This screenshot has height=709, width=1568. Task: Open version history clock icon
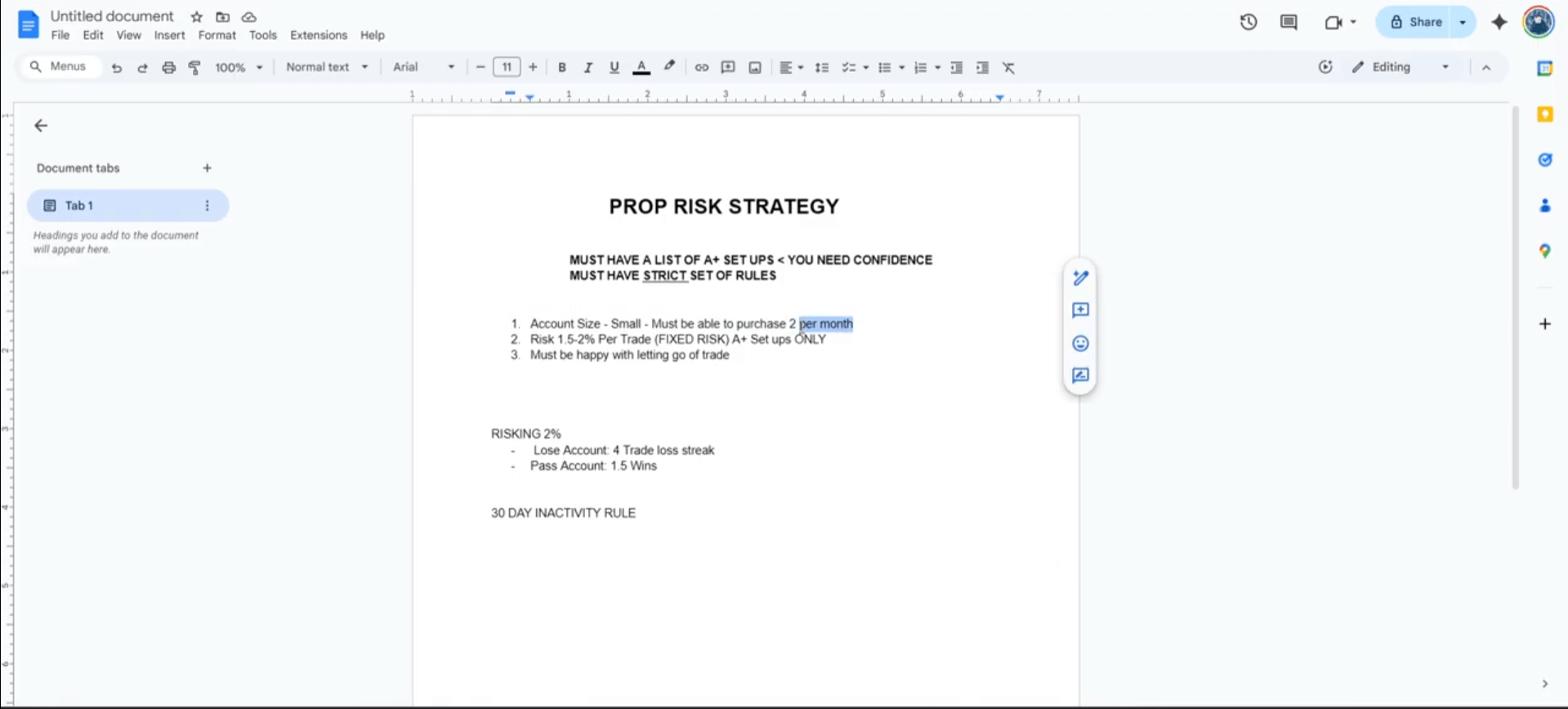point(1248,22)
